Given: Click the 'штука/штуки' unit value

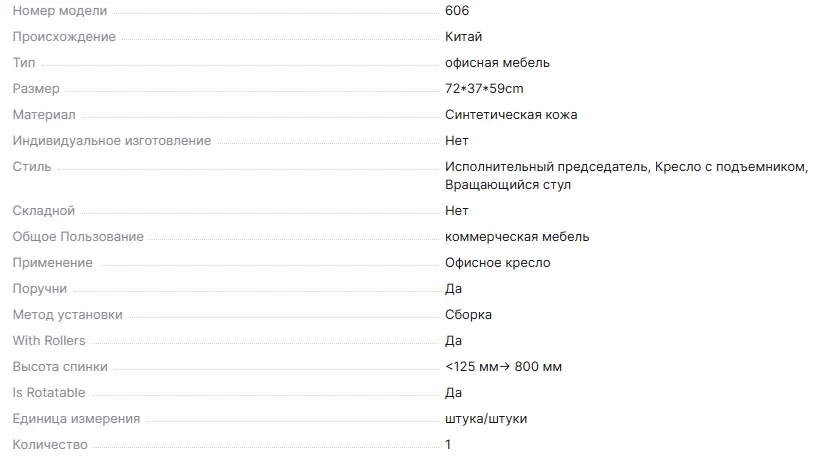Looking at the screenshot, I should [x=486, y=419].
